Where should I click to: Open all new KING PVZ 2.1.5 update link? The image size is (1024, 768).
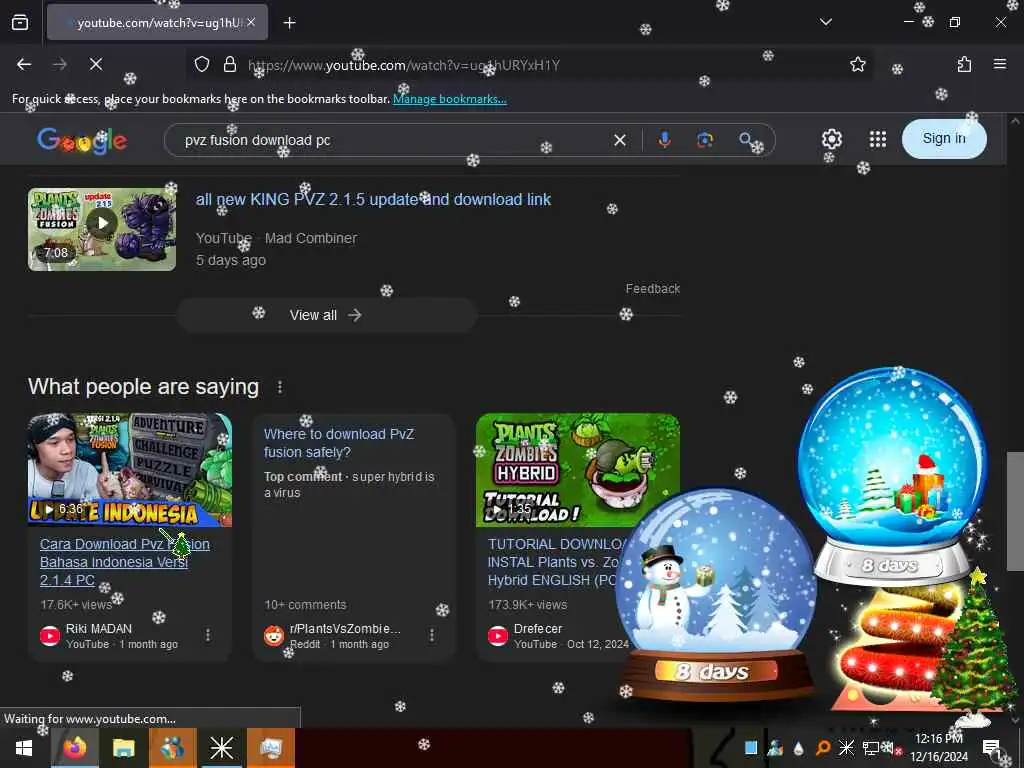coord(373,200)
